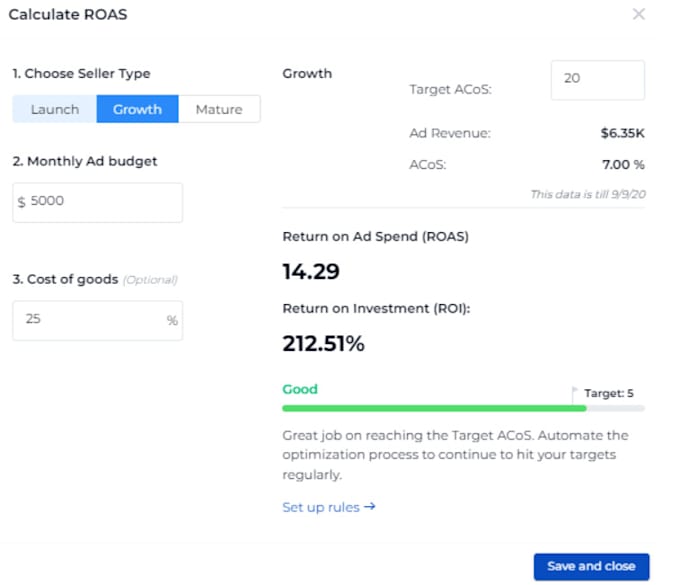
Task: Click the ROI value 212.51%
Action: 324,343
